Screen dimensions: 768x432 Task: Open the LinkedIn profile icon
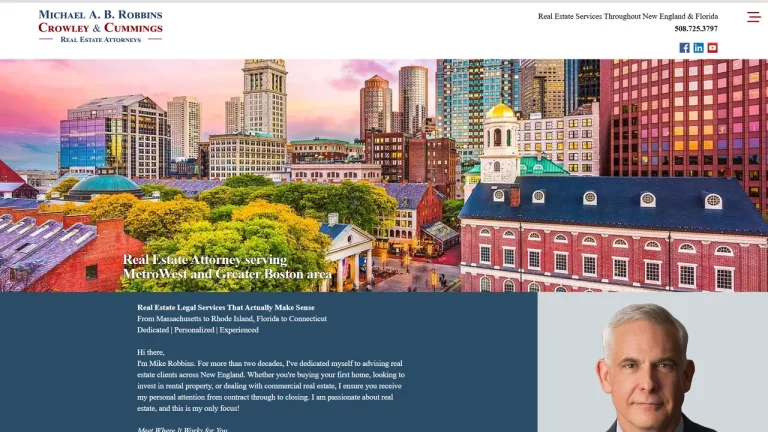pyautogui.click(x=698, y=48)
